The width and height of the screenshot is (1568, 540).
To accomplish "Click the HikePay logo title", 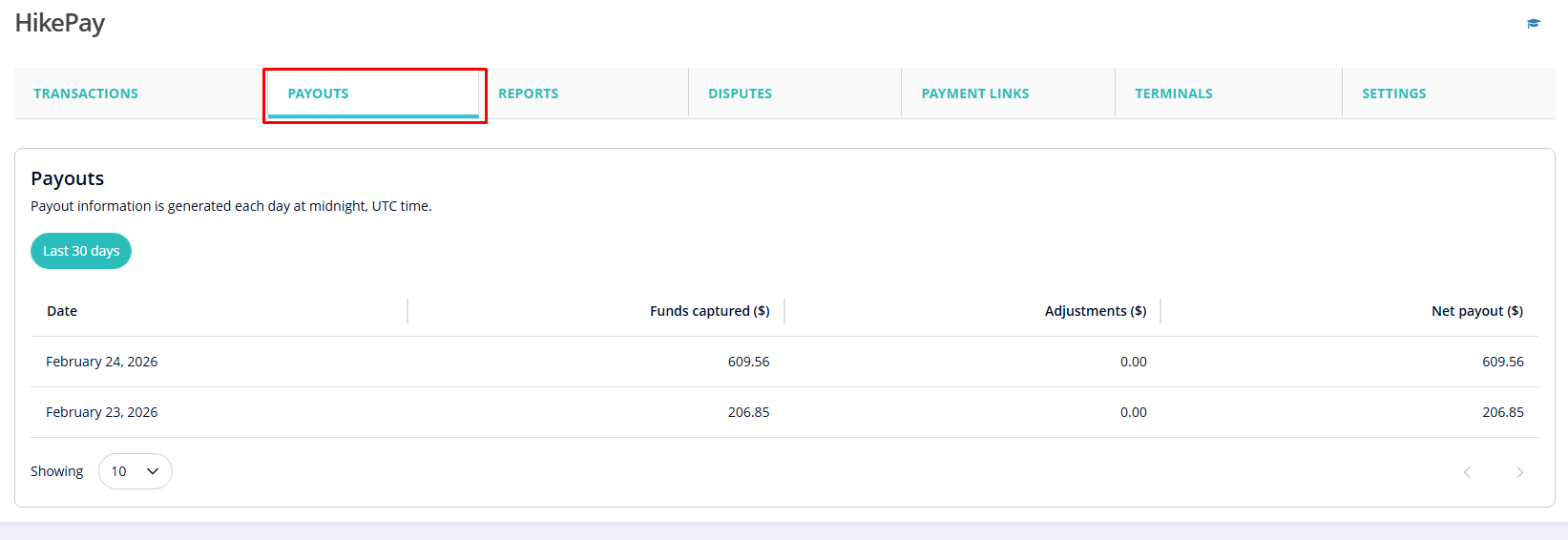I will [x=60, y=23].
